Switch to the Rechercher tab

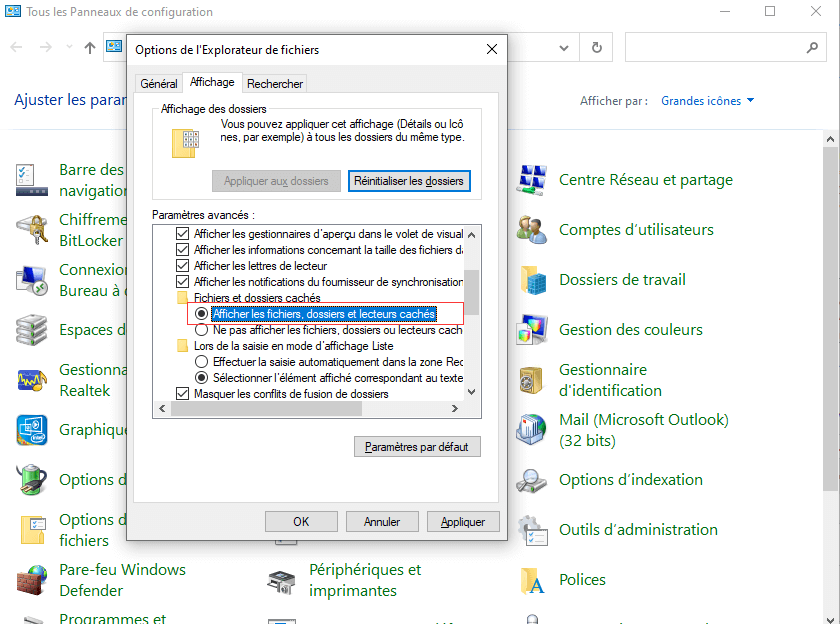[x=275, y=84]
